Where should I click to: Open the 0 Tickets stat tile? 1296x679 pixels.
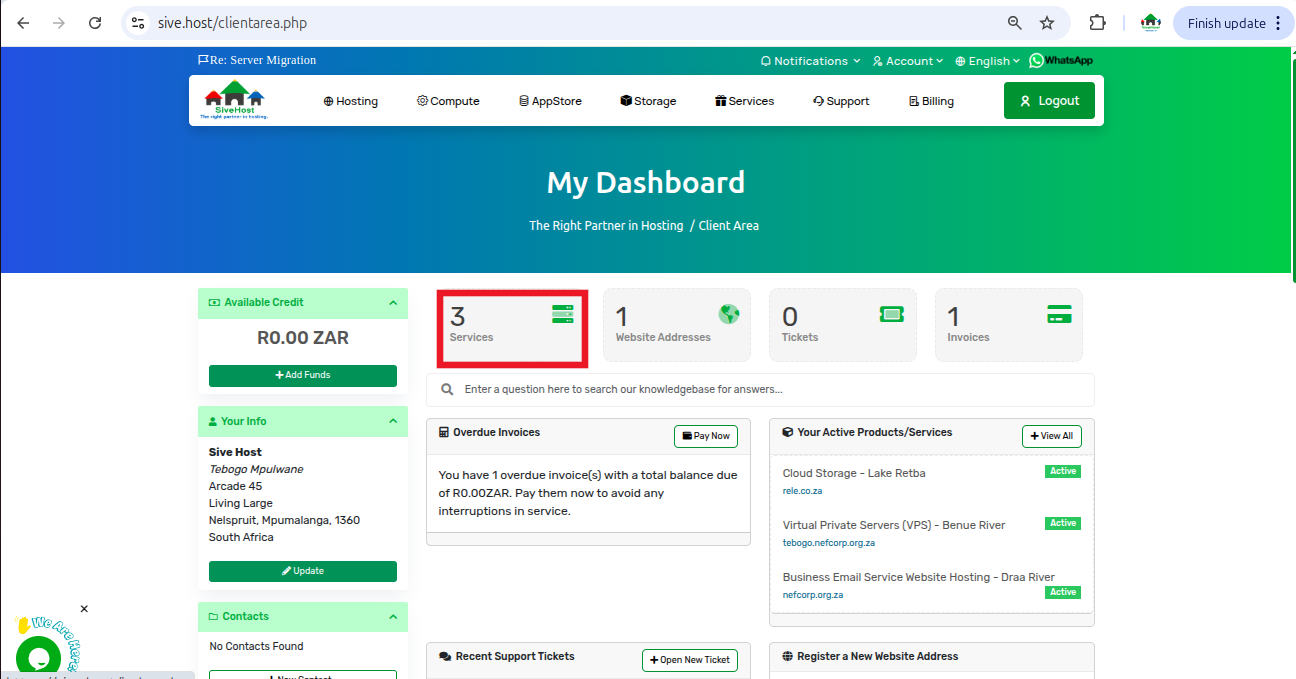843,325
